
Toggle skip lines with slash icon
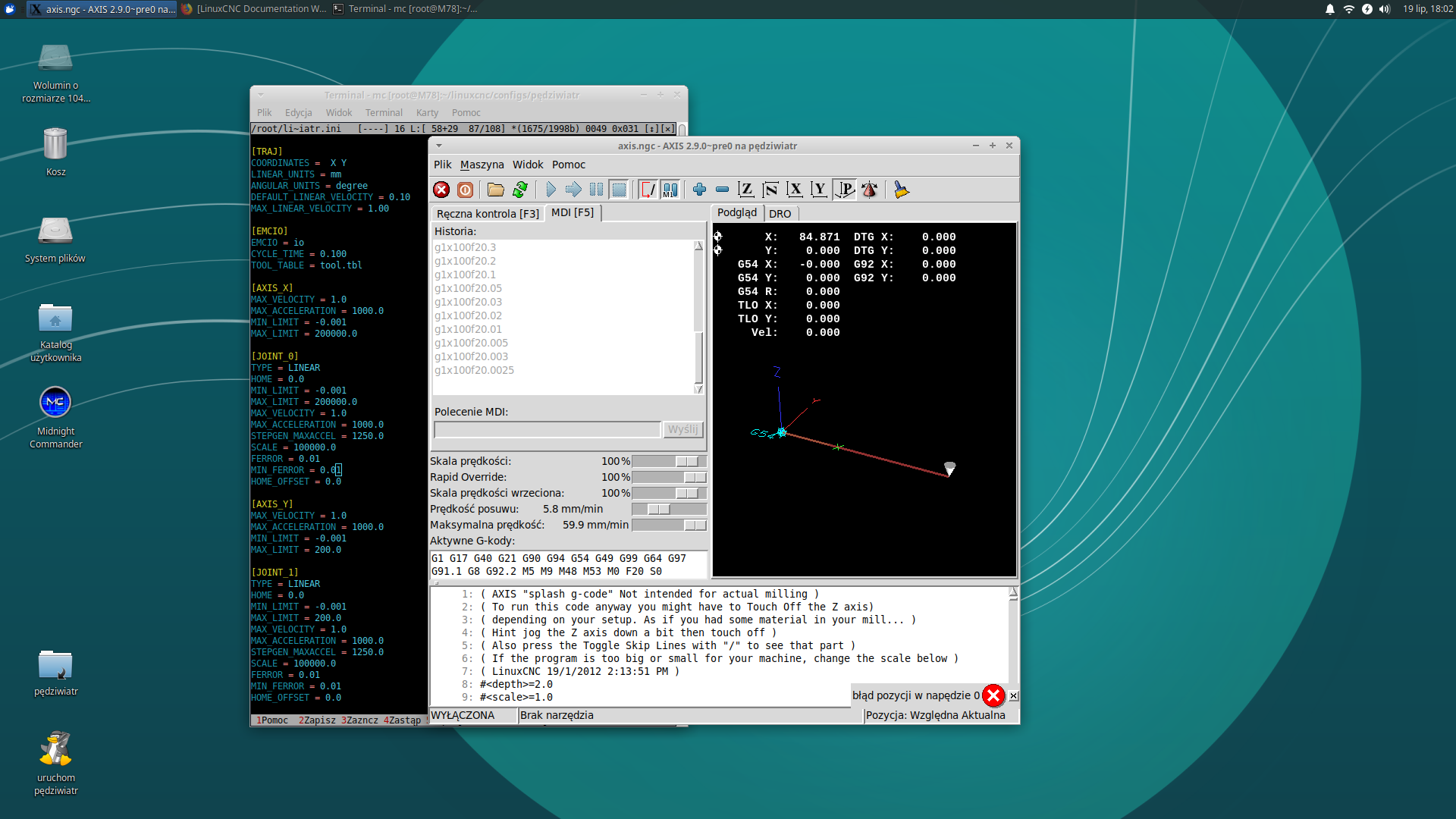click(x=648, y=190)
